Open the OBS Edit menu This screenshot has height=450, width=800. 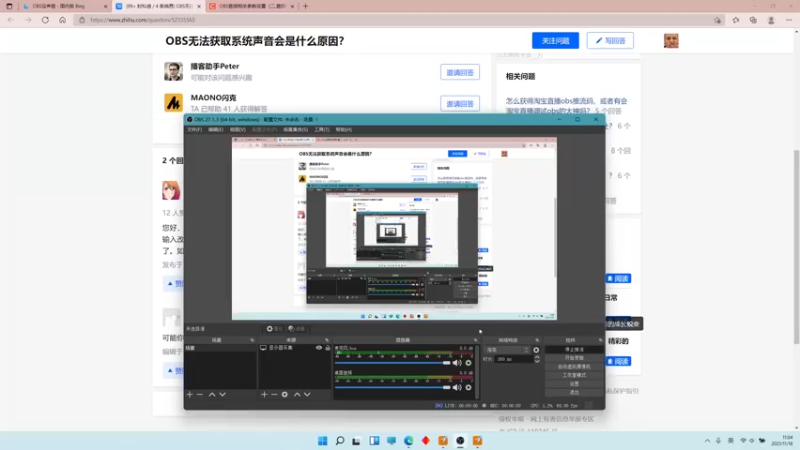point(215,130)
